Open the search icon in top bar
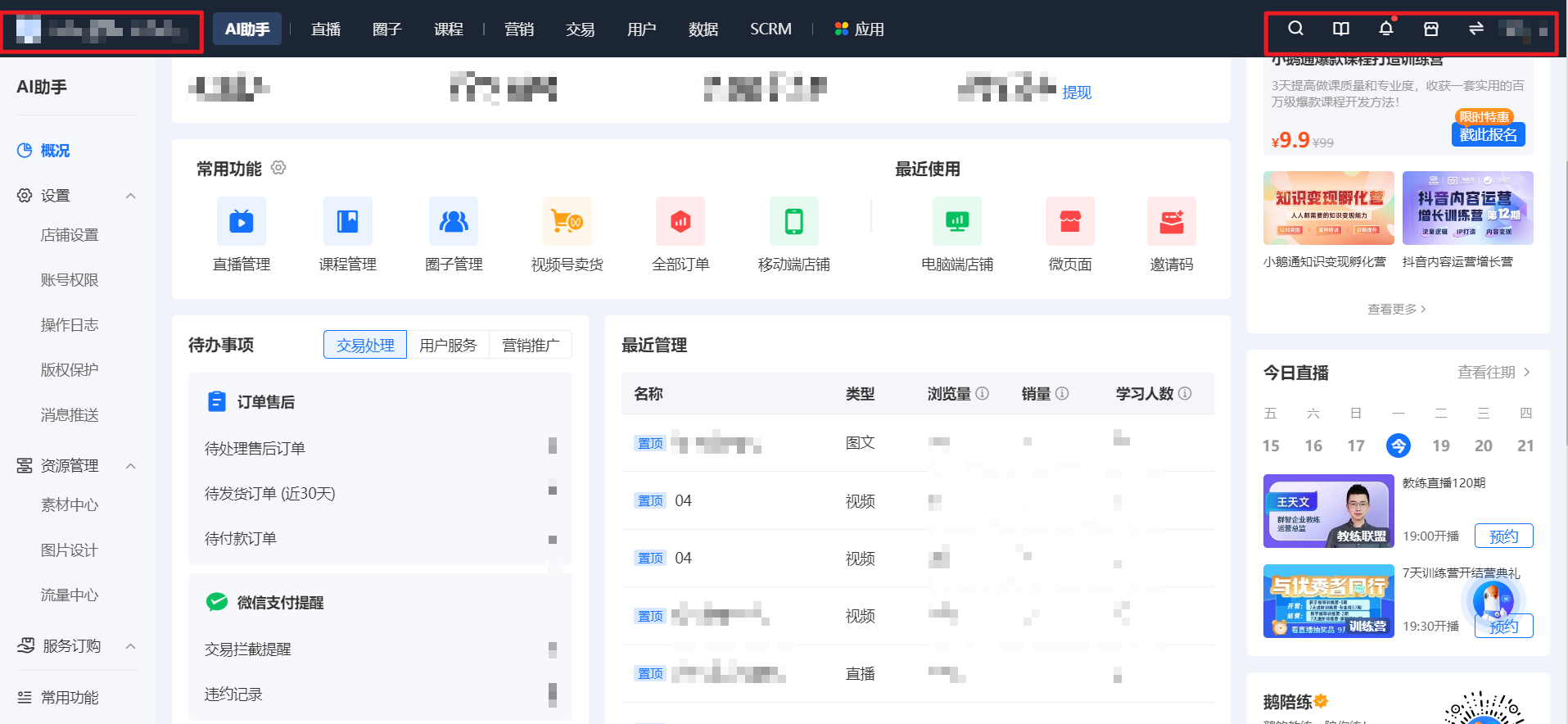Screen dimensions: 1568x724 pyautogui.click(x=1295, y=29)
